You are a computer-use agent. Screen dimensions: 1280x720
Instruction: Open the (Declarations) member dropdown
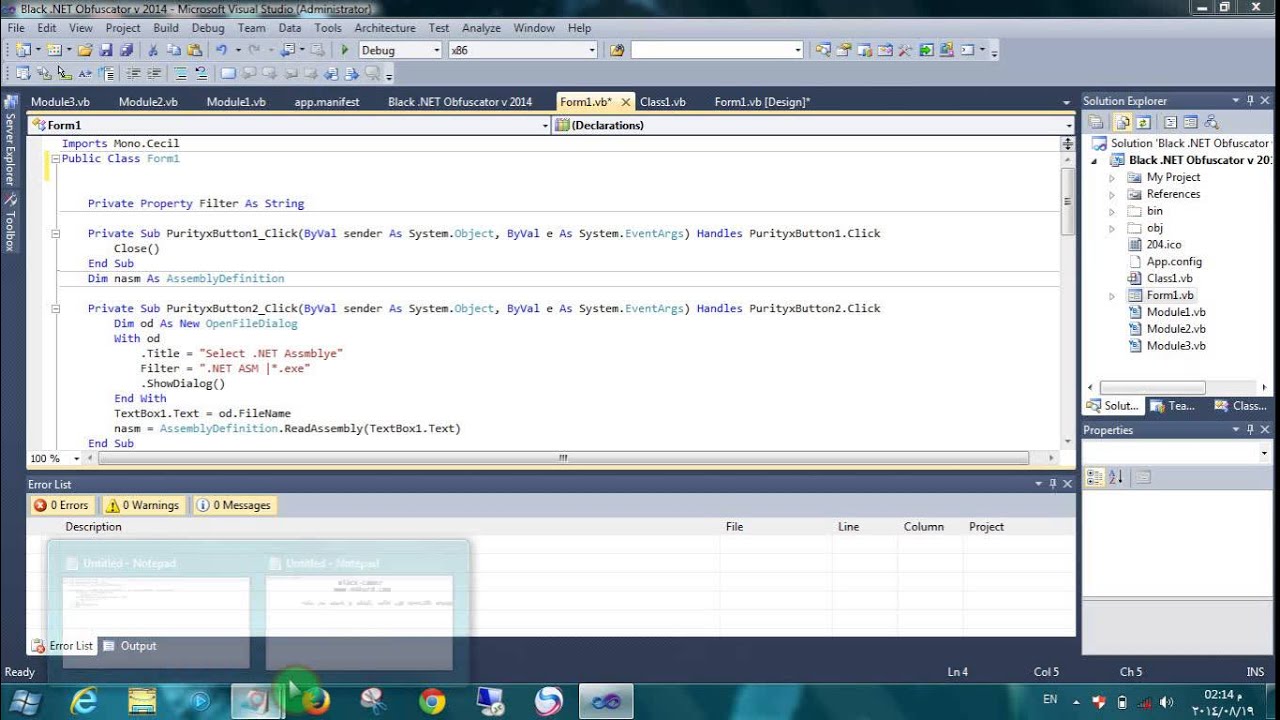click(812, 125)
